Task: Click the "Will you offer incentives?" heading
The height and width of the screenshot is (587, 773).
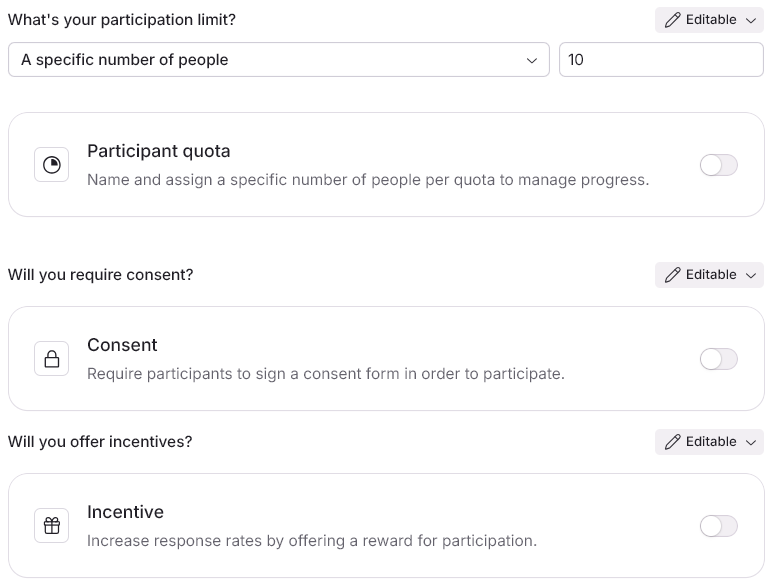Action: pyautogui.click(x=100, y=442)
